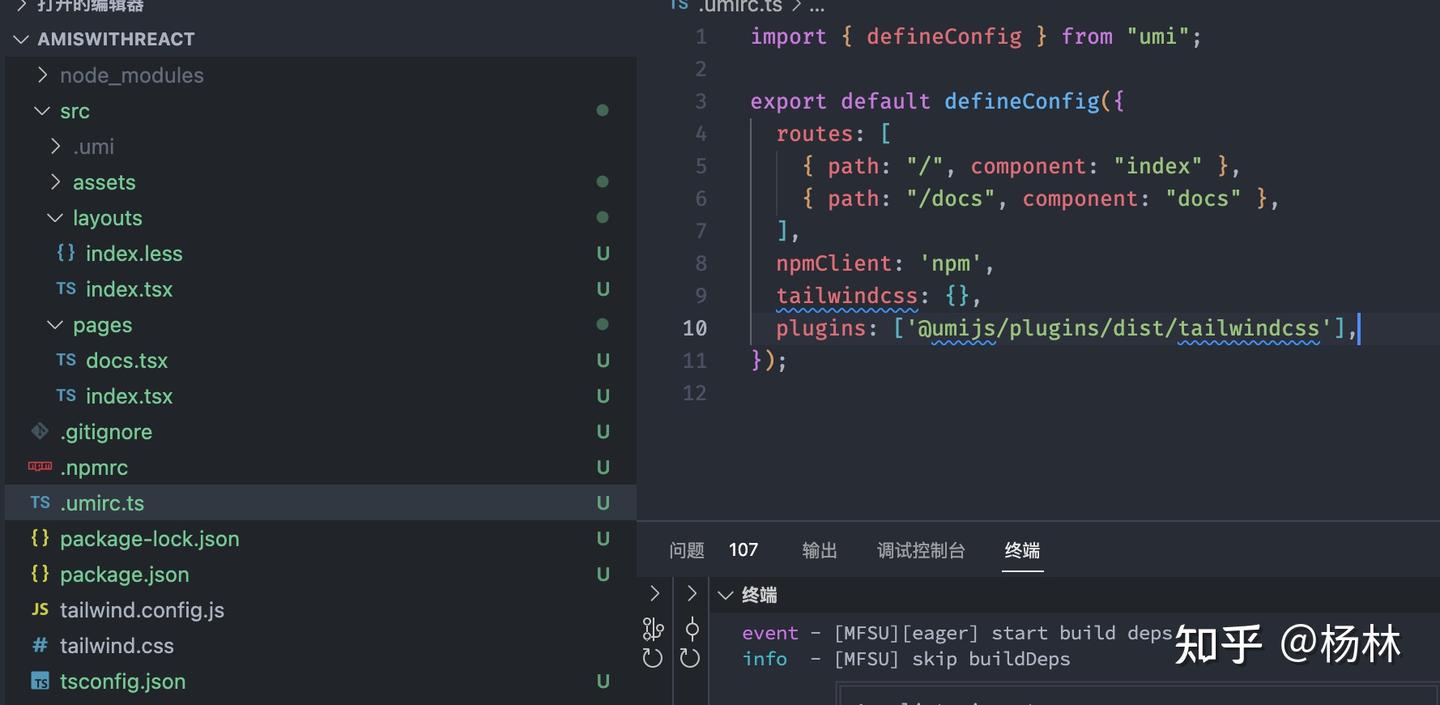This screenshot has width=1440, height=705.
Task: Switch to the 输出 panel tab
Action: tap(819, 550)
